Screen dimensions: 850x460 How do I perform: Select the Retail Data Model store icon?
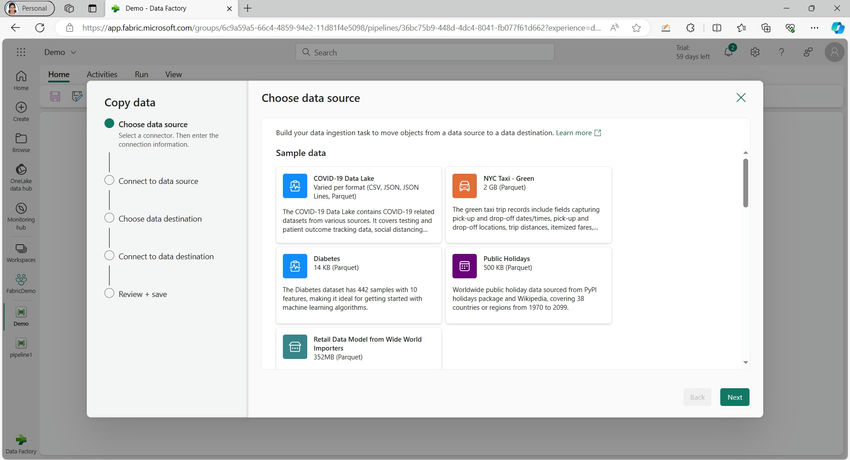[x=295, y=347]
